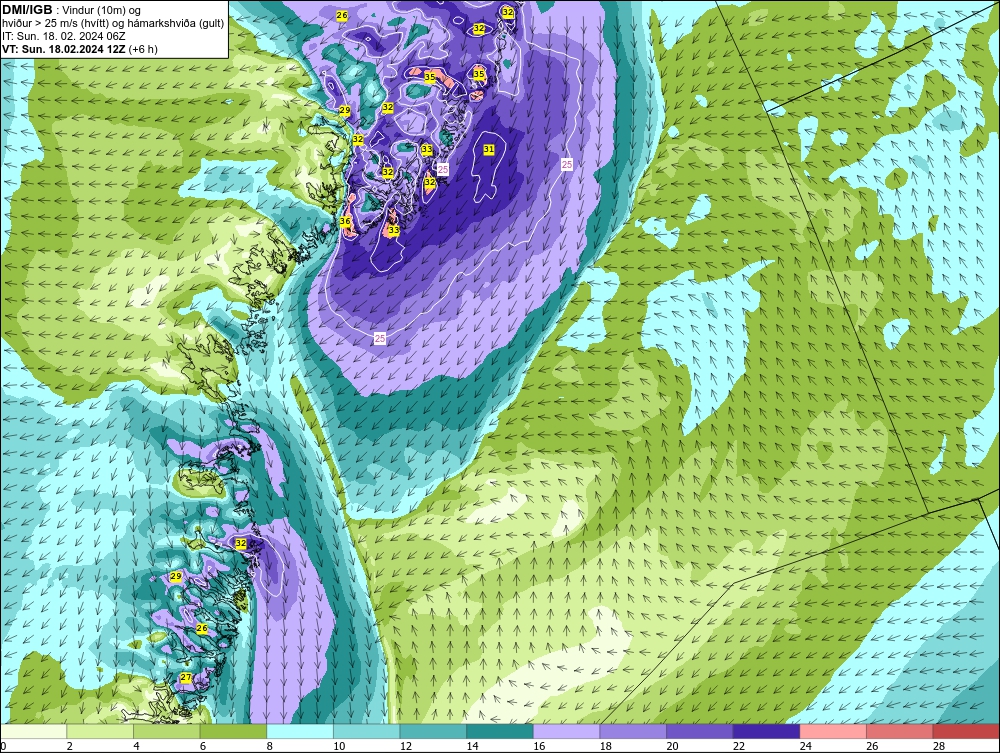The width and height of the screenshot is (1000, 753).
Task: Click the 0–2 m/s cream legend swatch
Action: click(x=34, y=731)
